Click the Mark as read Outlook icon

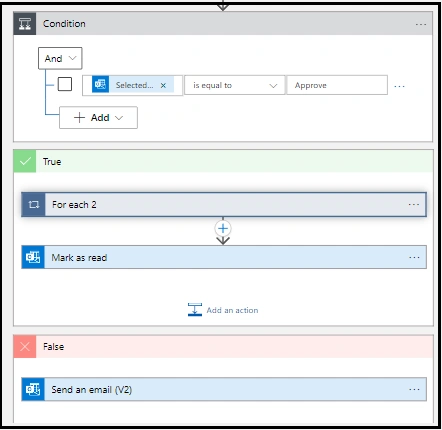coord(33,257)
